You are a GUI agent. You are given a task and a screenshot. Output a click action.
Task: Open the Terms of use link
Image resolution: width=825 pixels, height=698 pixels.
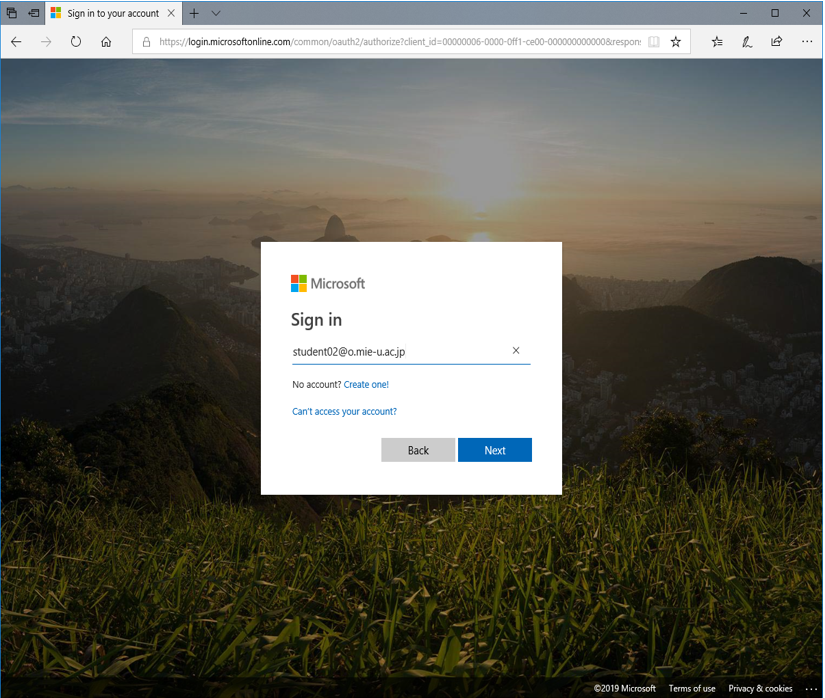click(x=692, y=689)
